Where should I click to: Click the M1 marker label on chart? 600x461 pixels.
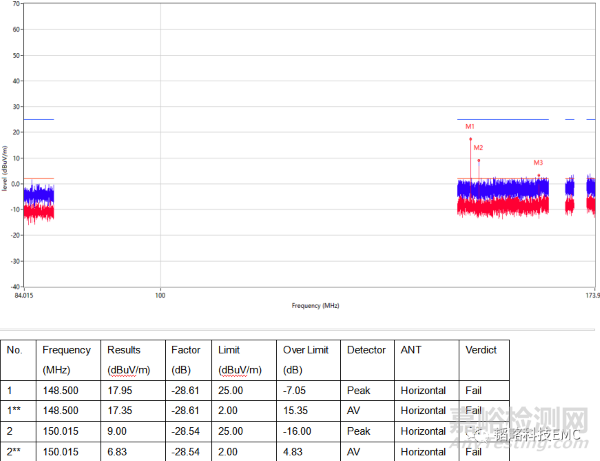470,127
